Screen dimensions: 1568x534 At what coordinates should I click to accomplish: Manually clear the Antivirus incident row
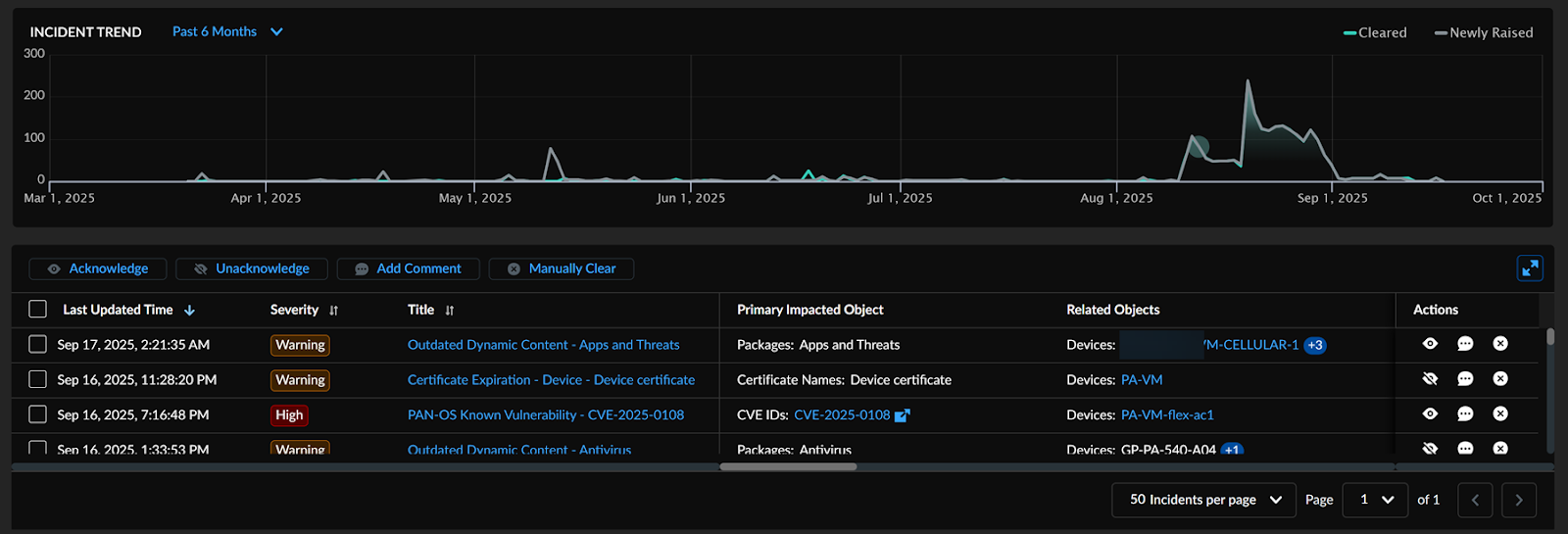[1500, 449]
